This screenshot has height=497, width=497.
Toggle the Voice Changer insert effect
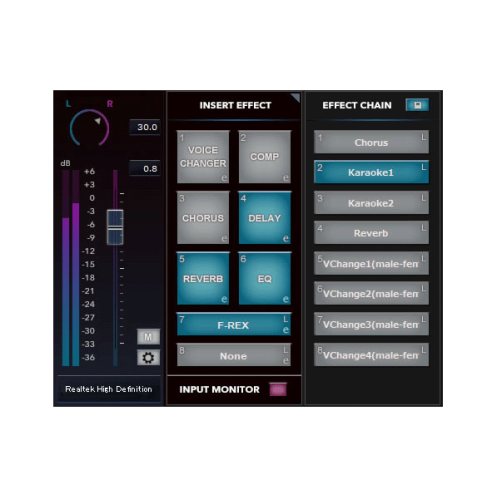[203, 157]
